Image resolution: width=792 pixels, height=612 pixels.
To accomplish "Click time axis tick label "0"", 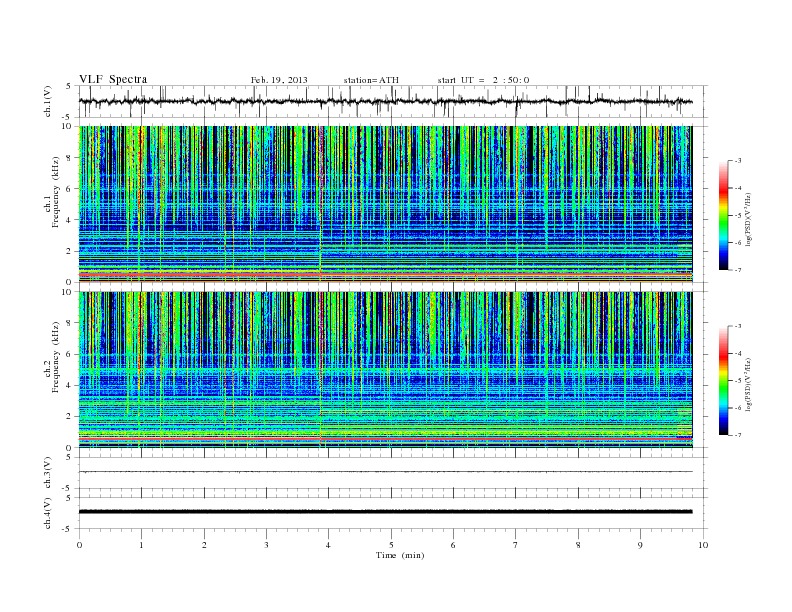I will point(79,545).
